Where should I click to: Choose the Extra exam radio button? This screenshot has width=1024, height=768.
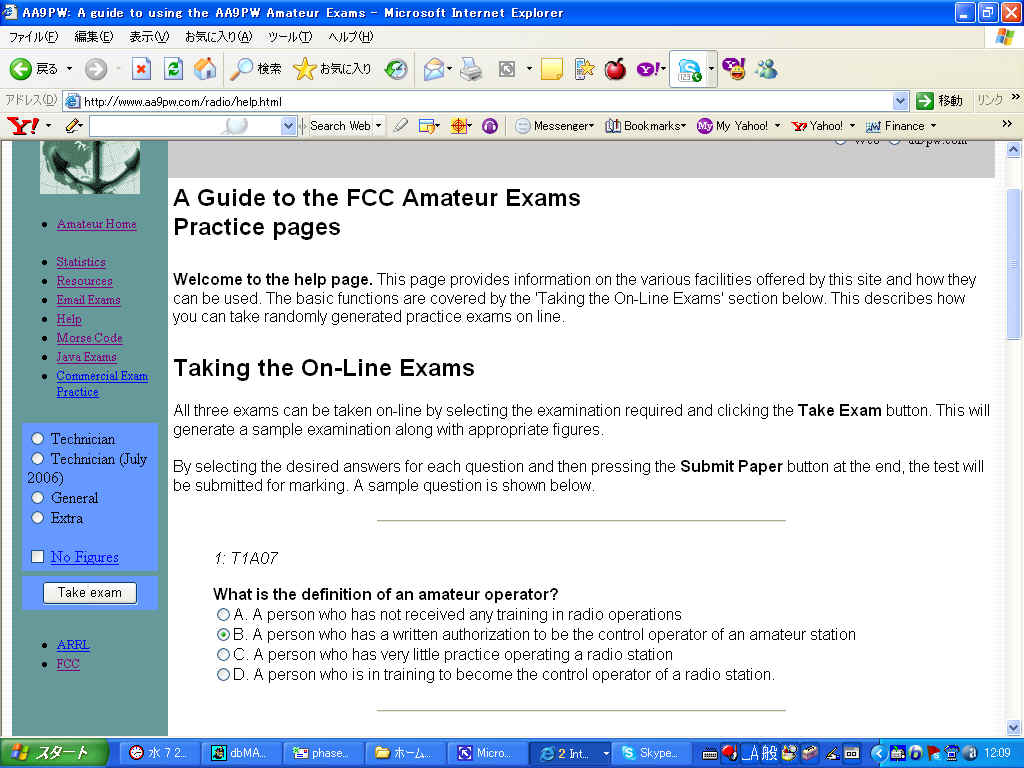pos(38,518)
